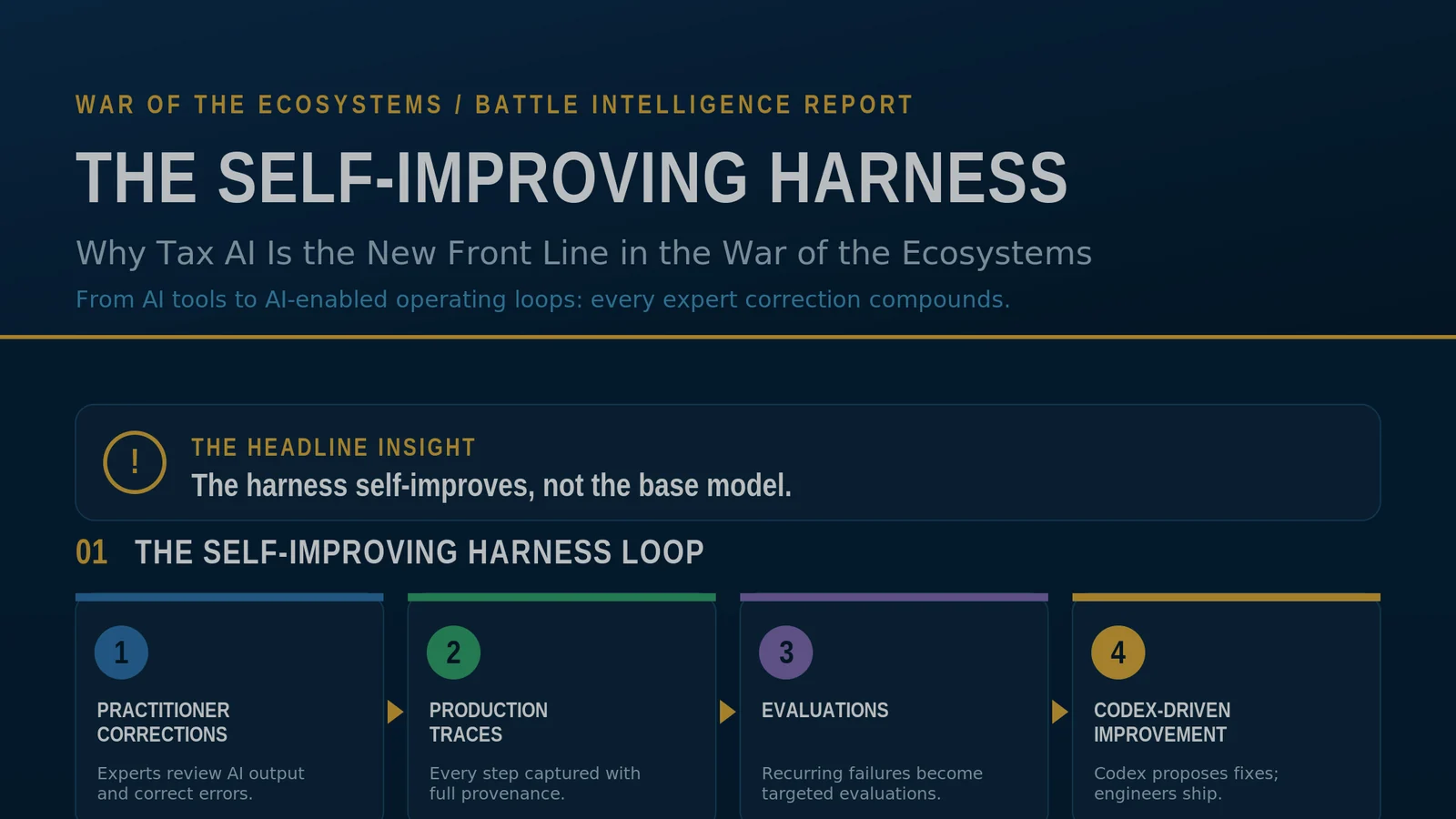Click the title 'THE SELF-IMPROVING HARNESS'

pos(571,177)
